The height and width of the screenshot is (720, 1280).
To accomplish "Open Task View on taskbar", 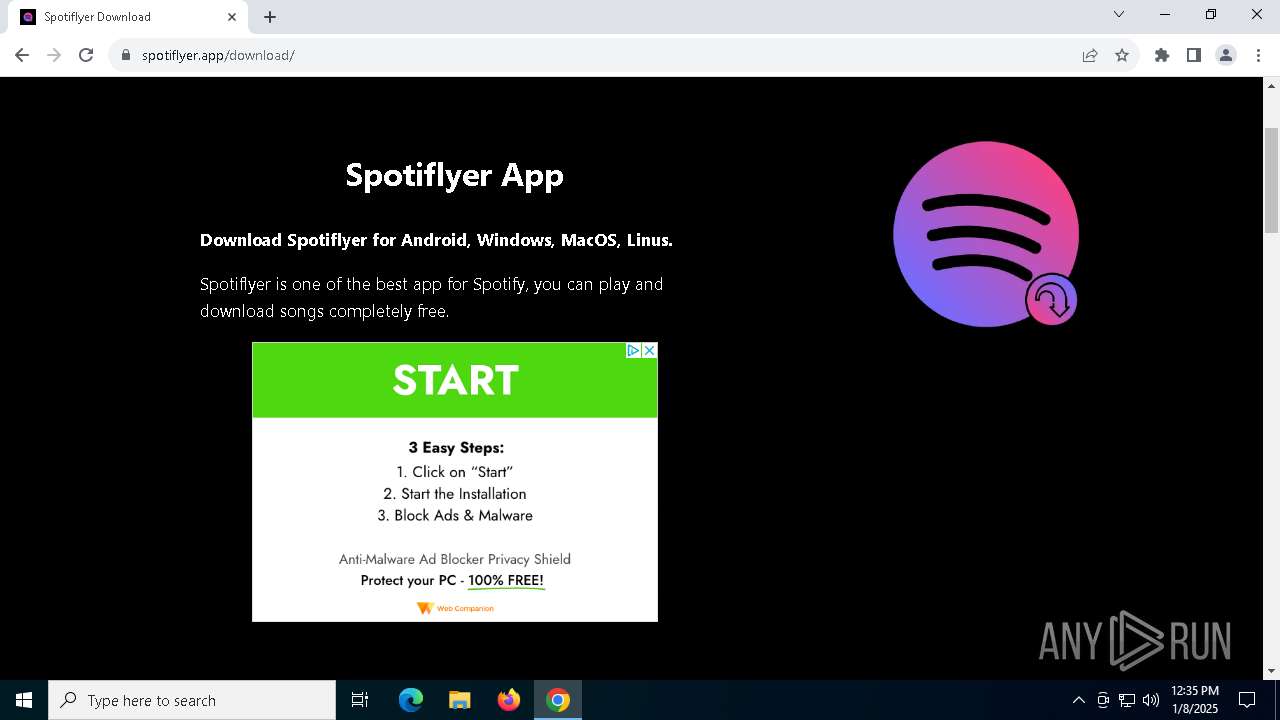I will (x=360, y=700).
